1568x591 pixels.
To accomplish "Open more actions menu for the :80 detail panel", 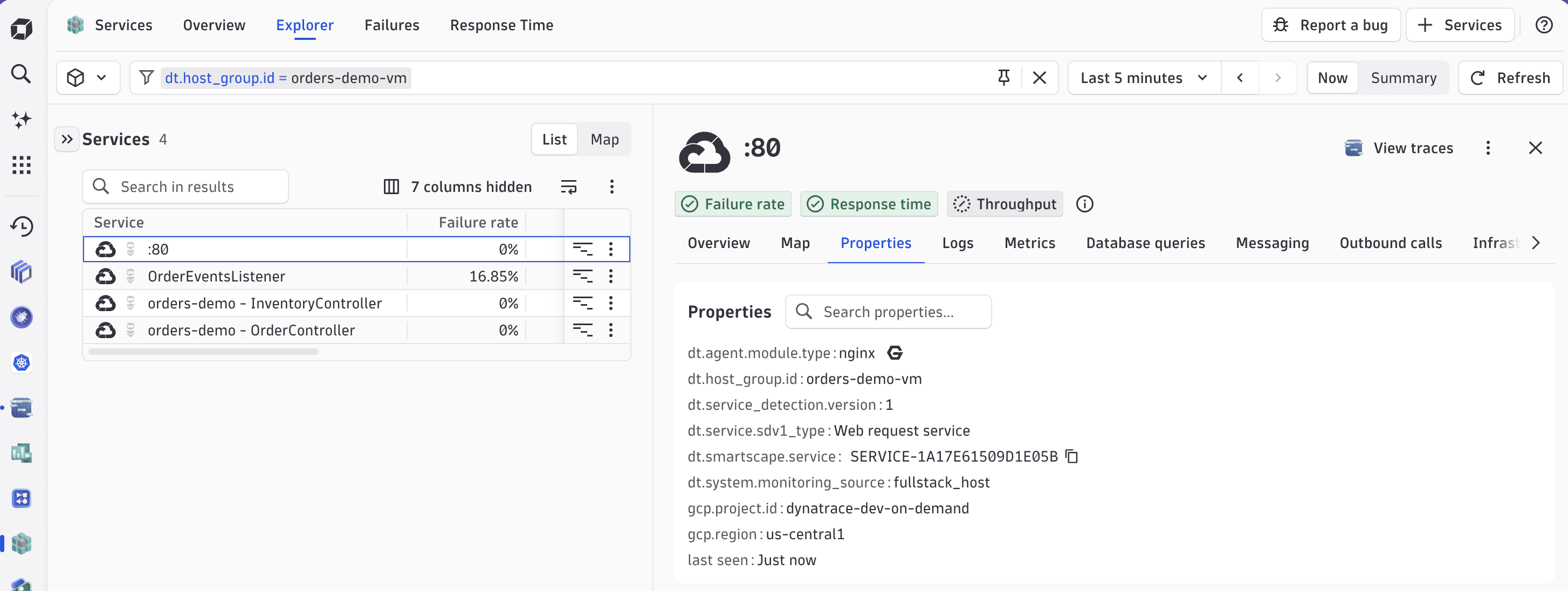I will click(x=1488, y=148).
